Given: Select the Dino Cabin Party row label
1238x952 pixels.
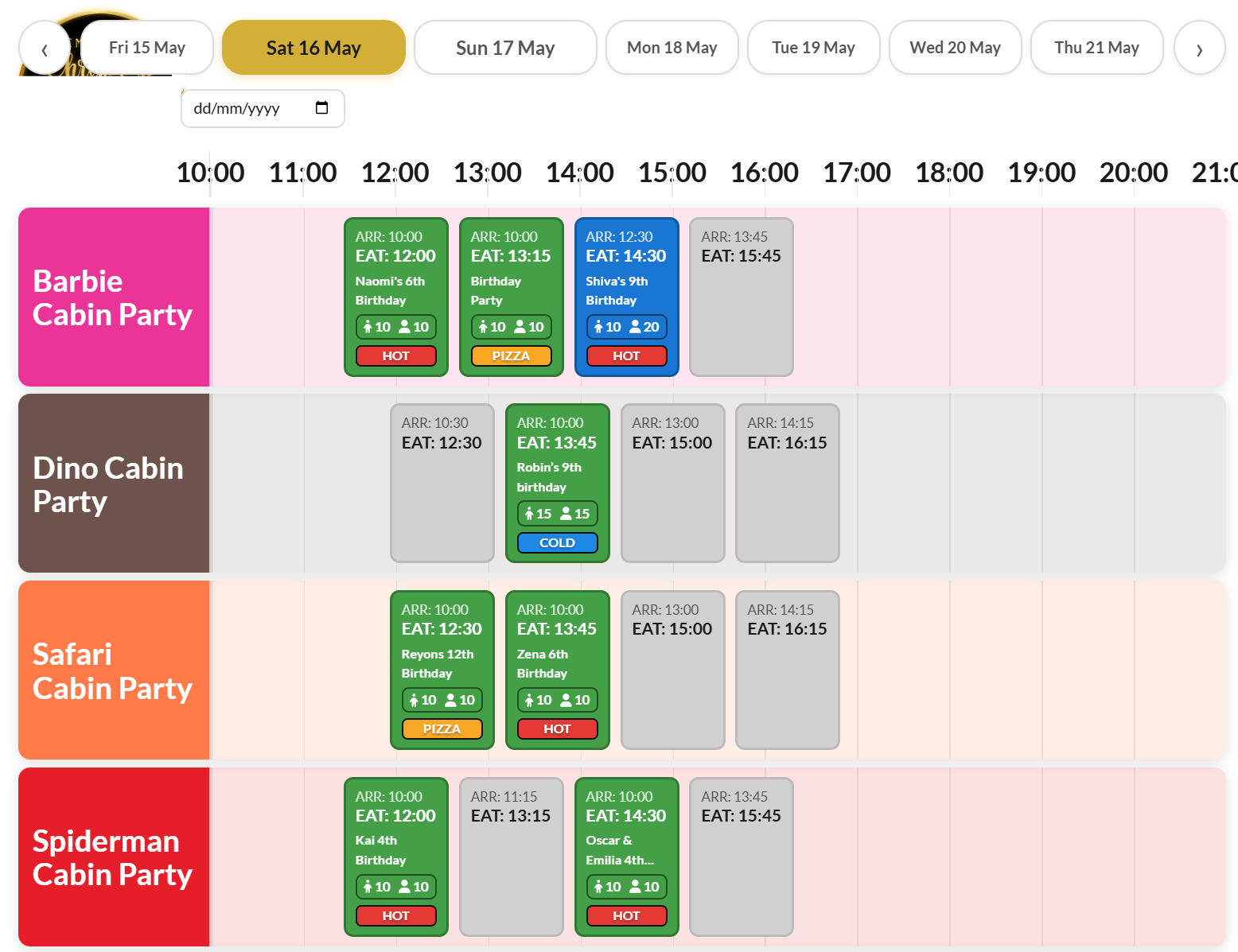Looking at the screenshot, I should click(x=114, y=484).
